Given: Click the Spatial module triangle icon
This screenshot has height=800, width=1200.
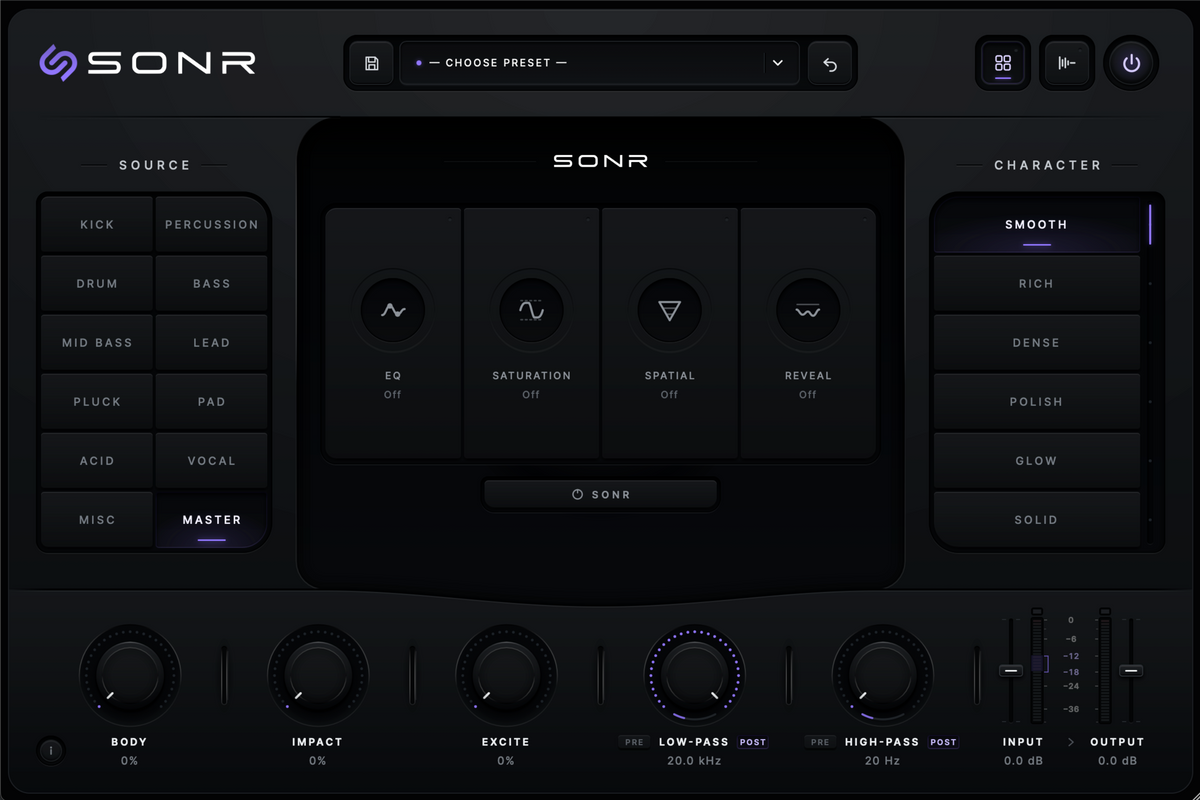Looking at the screenshot, I should (669, 311).
